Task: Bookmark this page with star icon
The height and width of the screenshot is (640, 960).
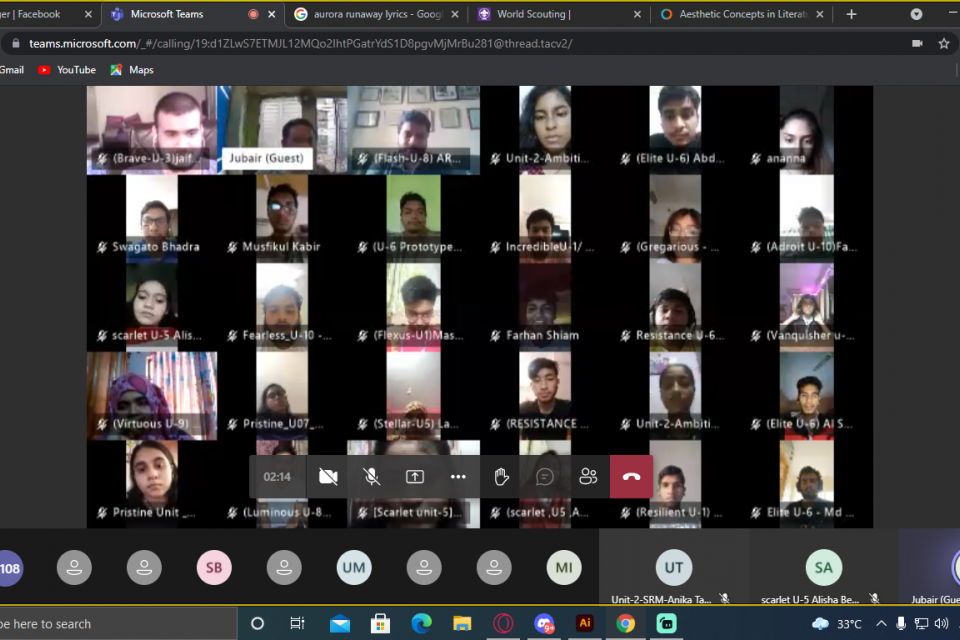Action: (943, 44)
